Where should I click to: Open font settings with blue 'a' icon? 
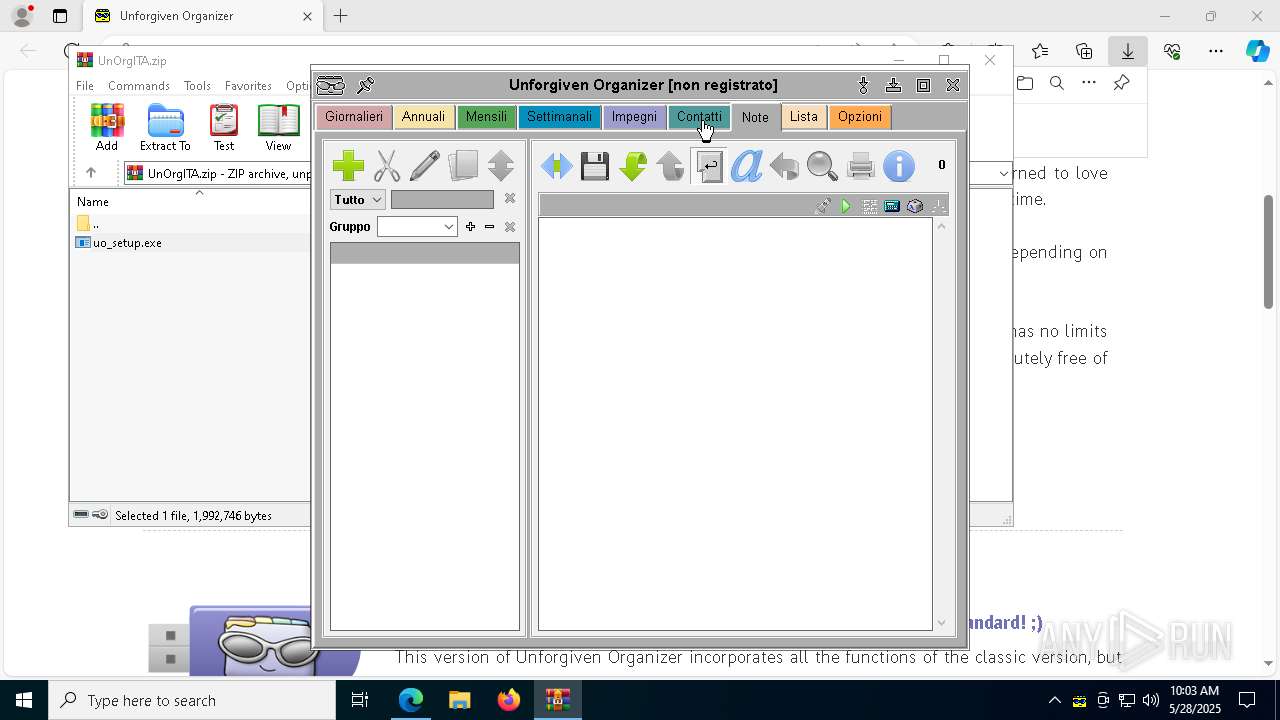[x=746, y=166]
